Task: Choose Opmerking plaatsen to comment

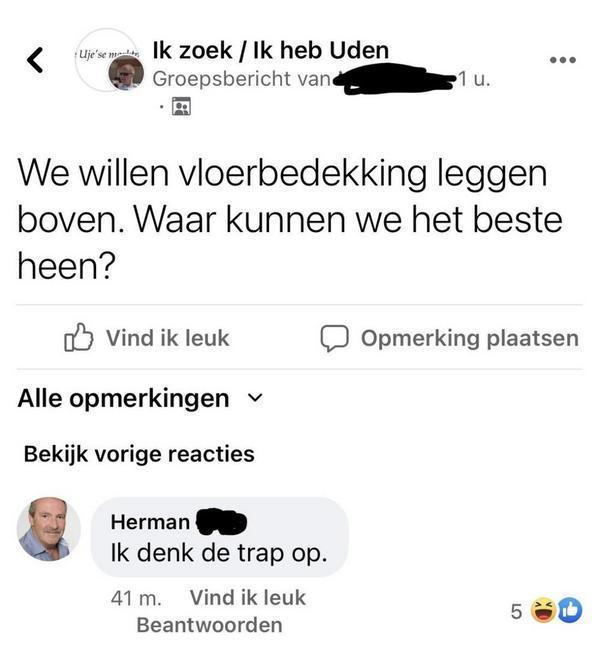Action: pyautogui.click(x=470, y=338)
